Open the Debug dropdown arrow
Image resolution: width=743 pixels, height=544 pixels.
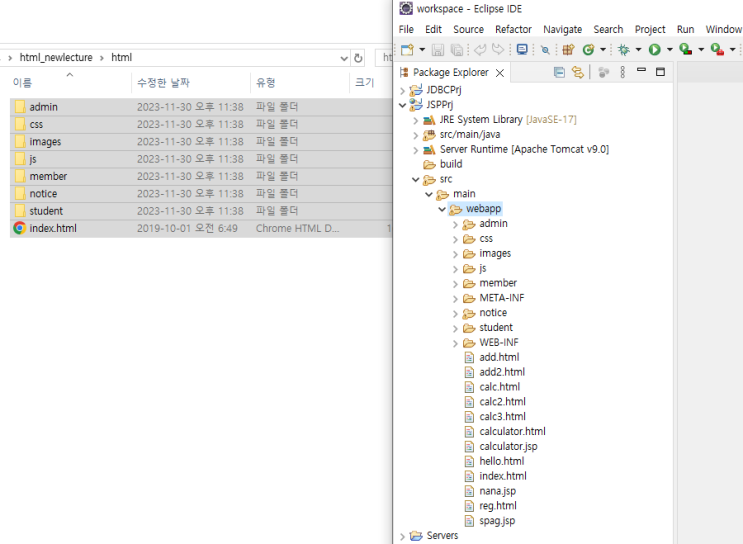638,49
